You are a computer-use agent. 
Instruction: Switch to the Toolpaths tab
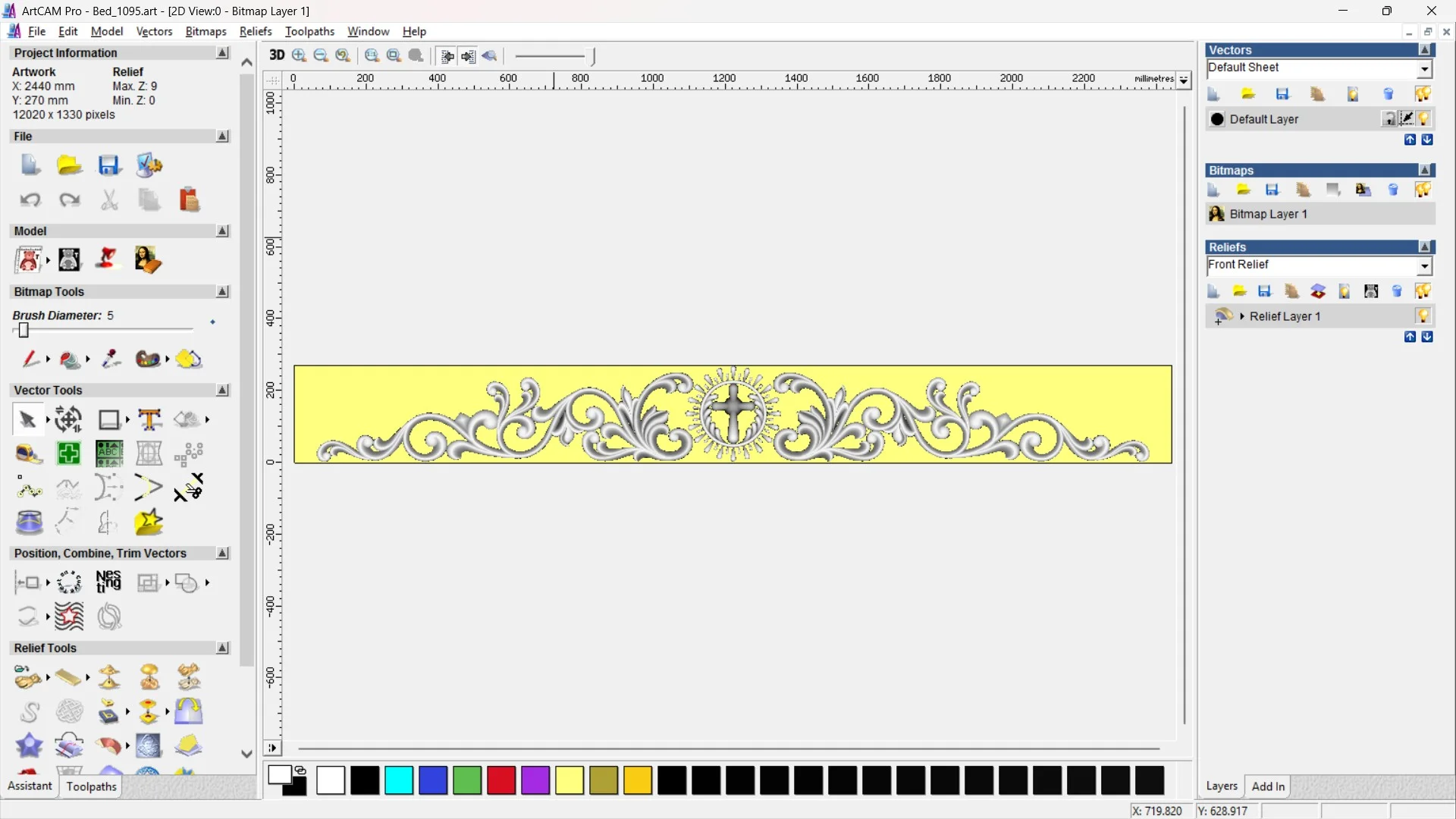point(91,786)
